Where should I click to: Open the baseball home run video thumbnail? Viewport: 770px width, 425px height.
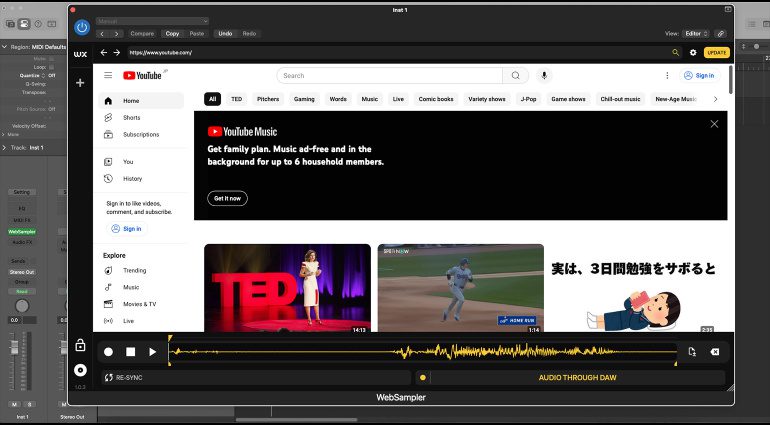(x=461, y=288)
